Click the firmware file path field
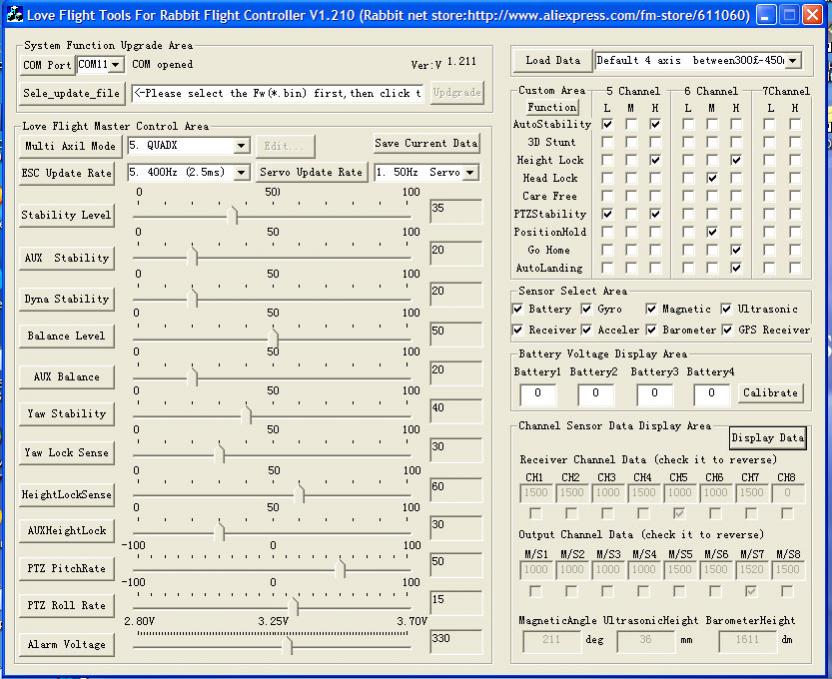The width and height of the screenshot is (832, 679). (x=278, y=94)
